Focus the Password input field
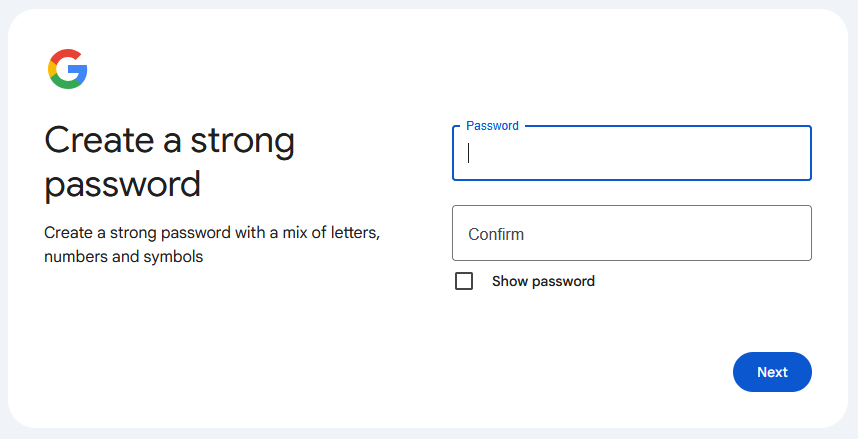 tap(631, 153)
